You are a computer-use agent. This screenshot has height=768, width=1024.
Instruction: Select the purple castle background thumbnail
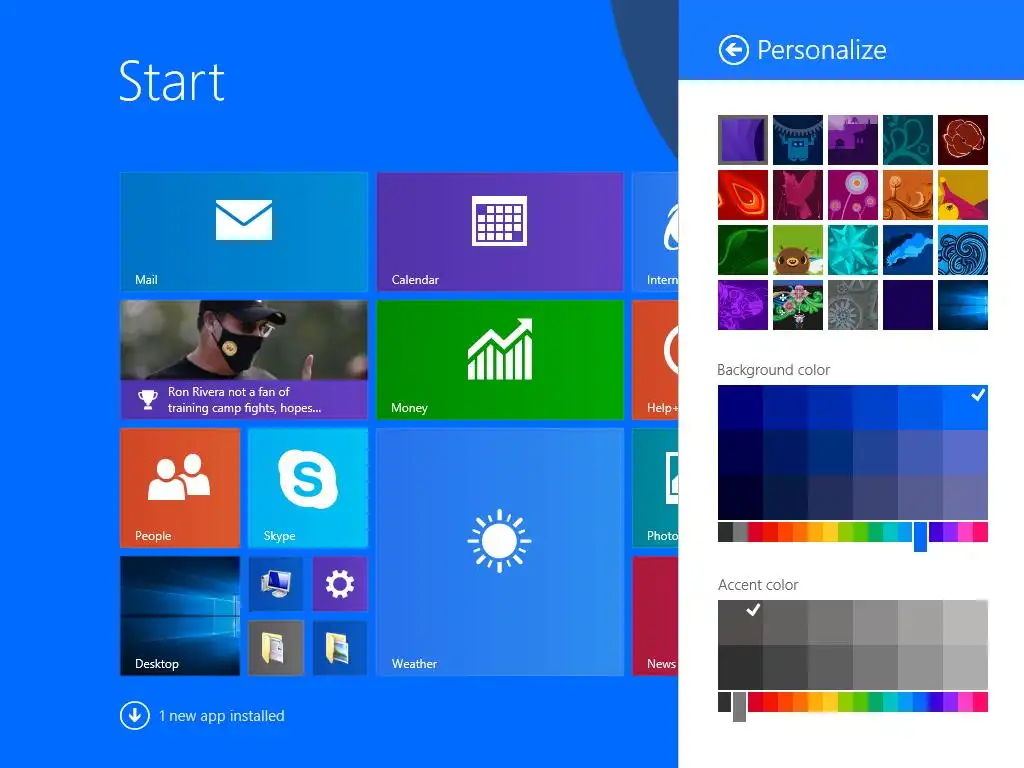(853, 140)
